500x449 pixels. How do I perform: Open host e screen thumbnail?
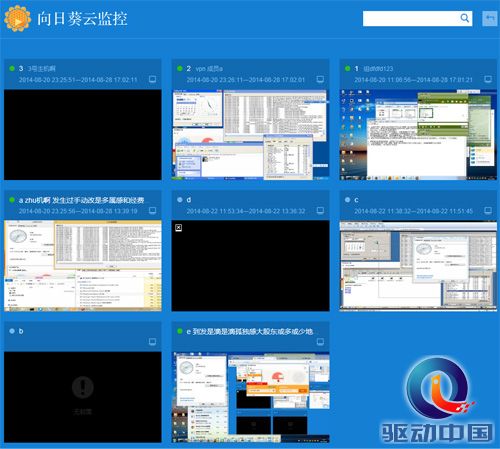pyautogui.click(x=250, y=397)
